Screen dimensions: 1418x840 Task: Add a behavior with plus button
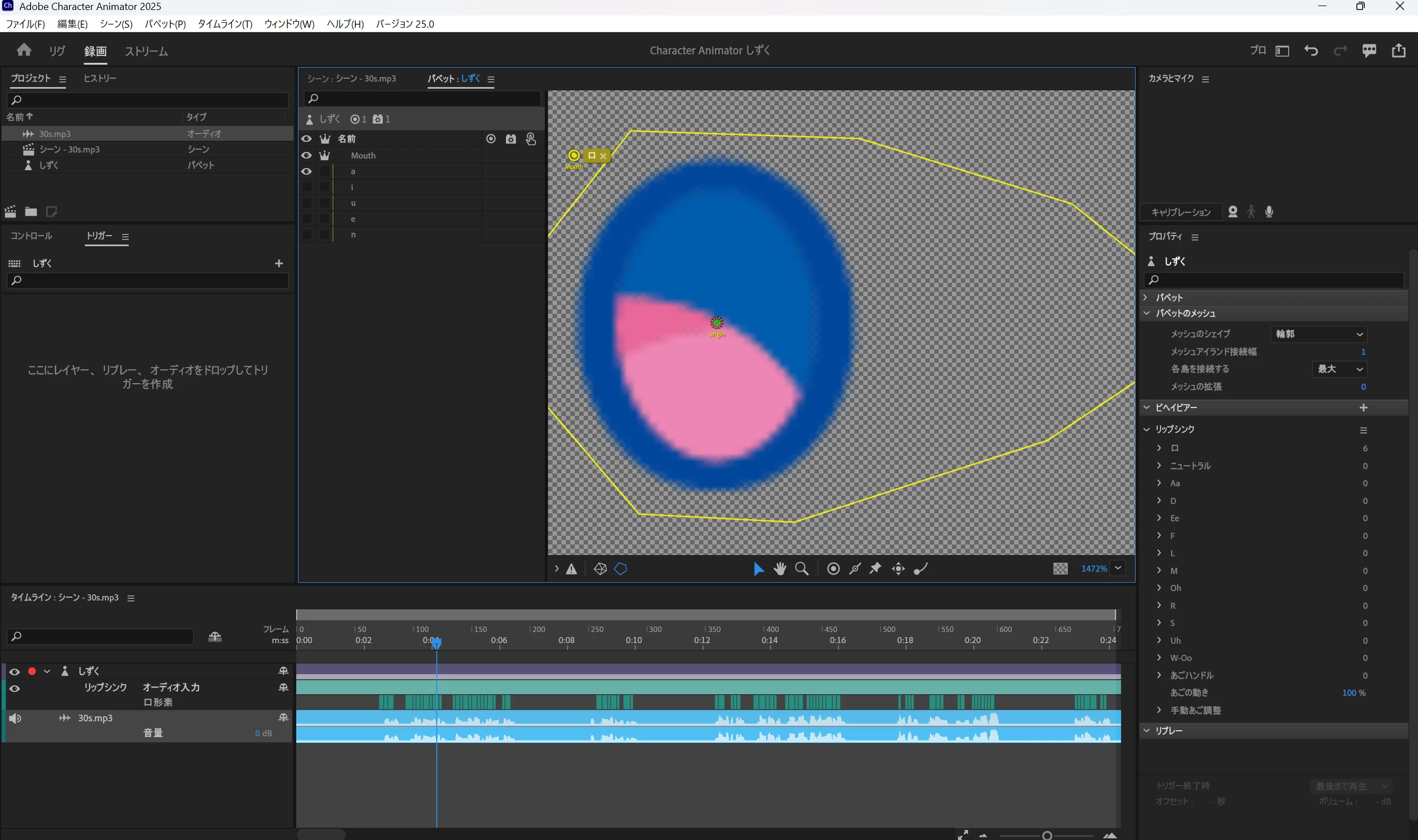click(x=1363, y=408)
